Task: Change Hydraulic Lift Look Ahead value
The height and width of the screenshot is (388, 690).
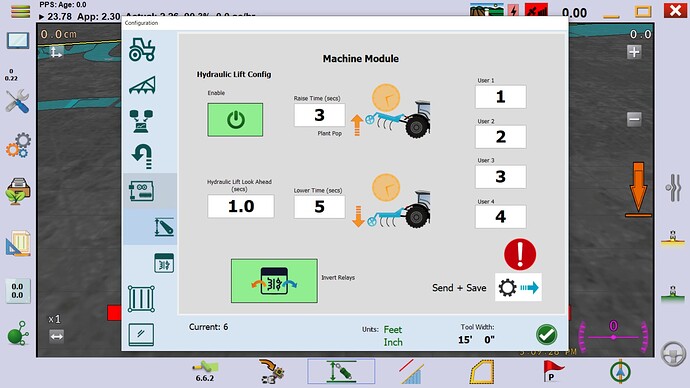Action: coord(241,206)
